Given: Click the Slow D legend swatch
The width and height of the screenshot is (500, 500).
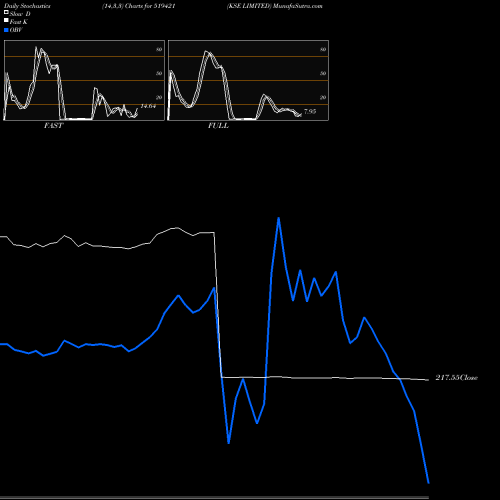Looking at the screenshot, I should [6, 12].
